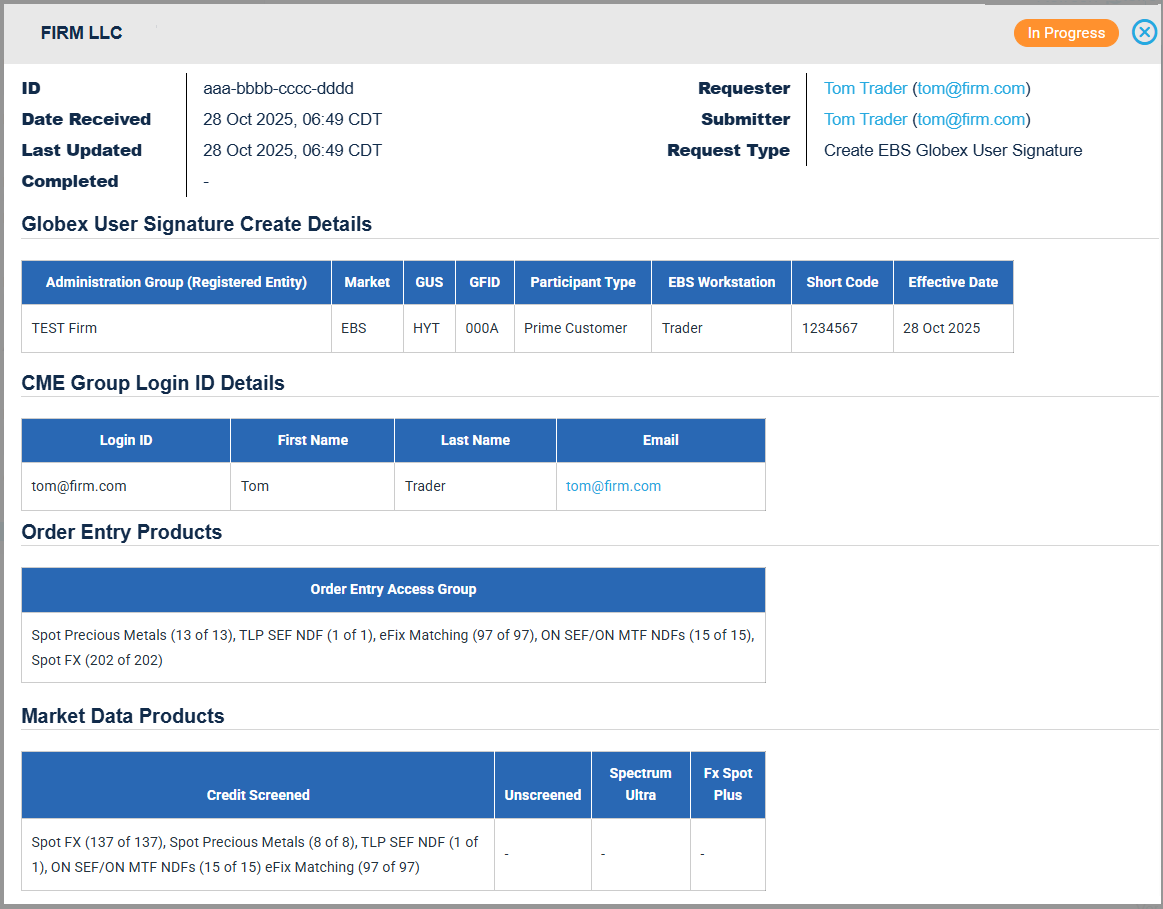
Task: Click the Administration Group column header
Action: pos(176,282)
